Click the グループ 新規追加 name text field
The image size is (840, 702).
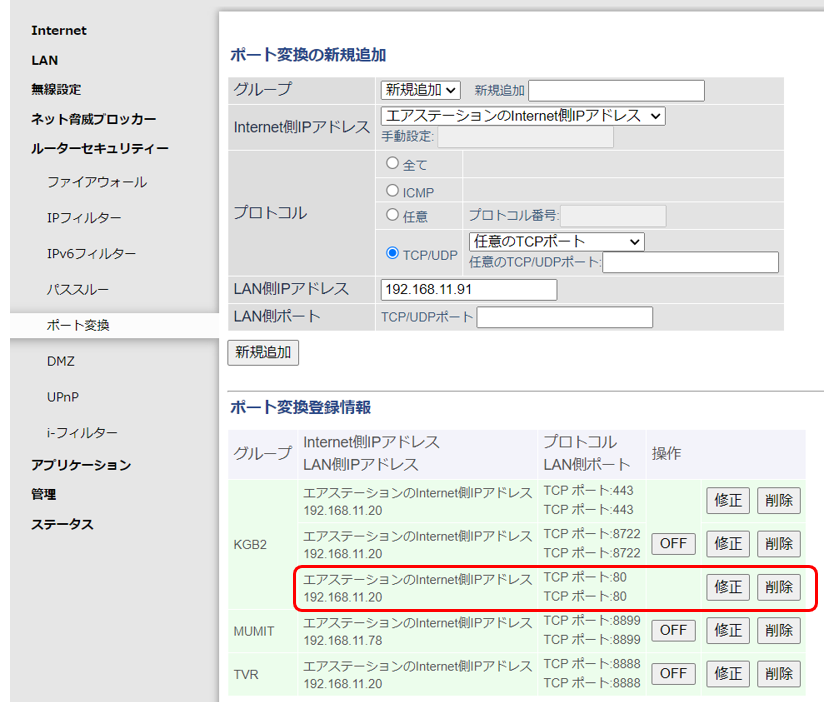point(616,90)
